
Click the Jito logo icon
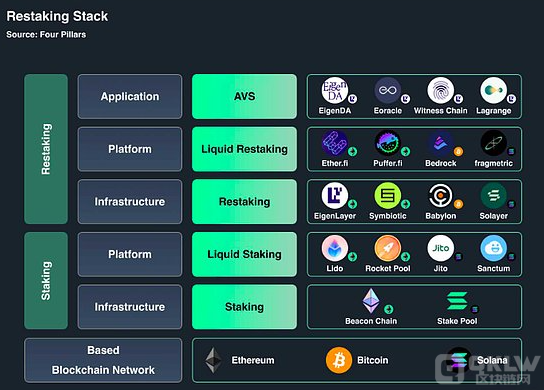point(441,248)
